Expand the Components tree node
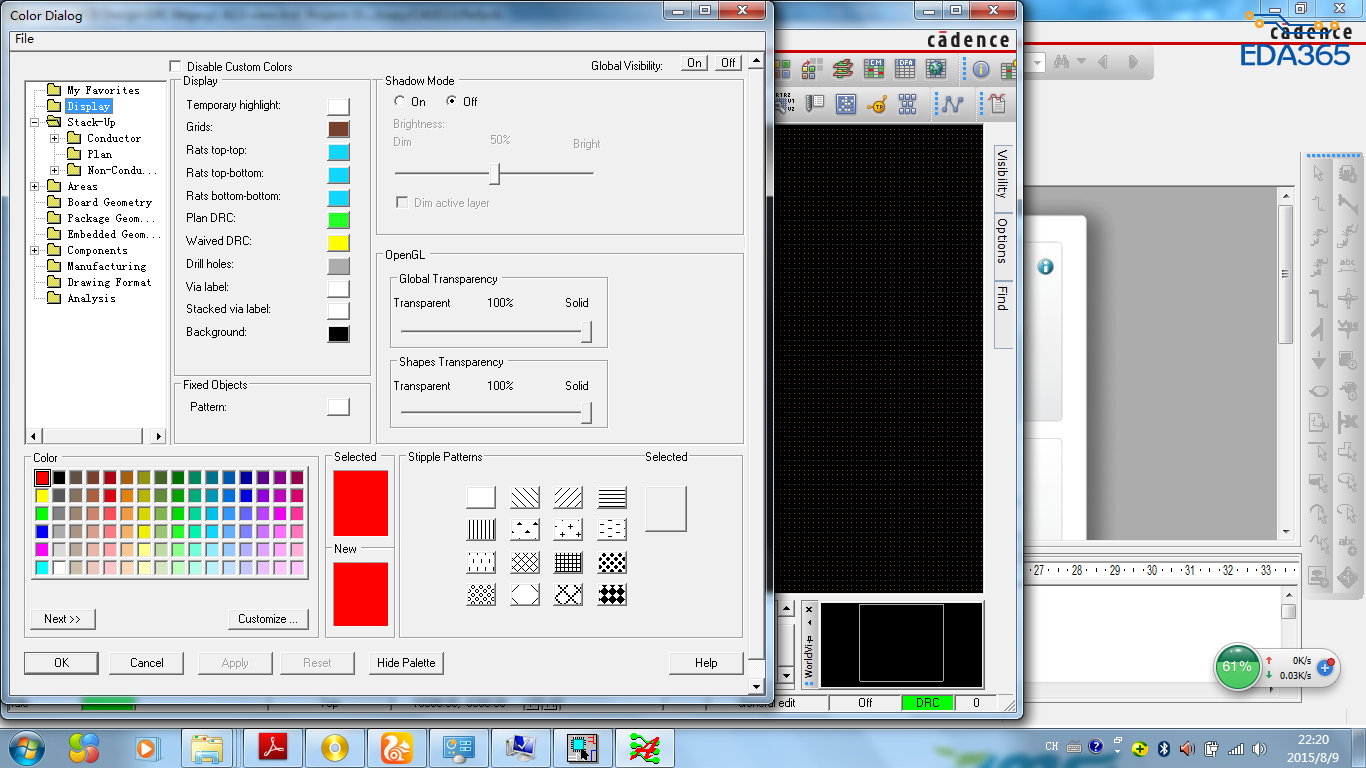Viewport: 1366px width, 768px height. [x=35, y=250]
